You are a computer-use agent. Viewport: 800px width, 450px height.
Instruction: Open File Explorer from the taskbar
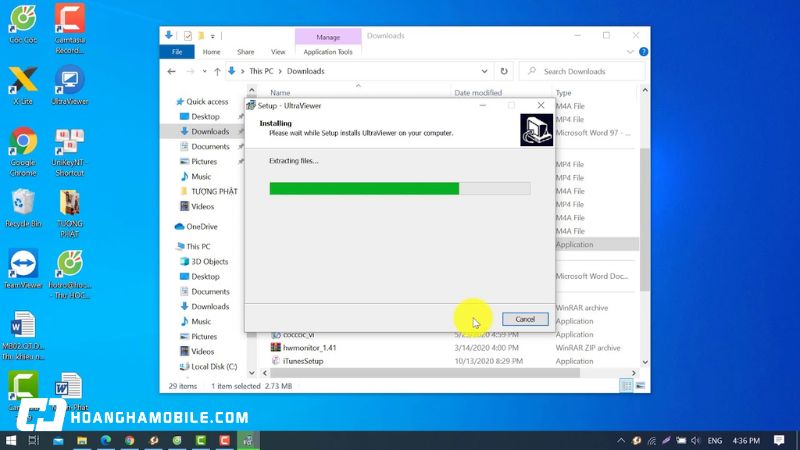[x=82, y=440]
